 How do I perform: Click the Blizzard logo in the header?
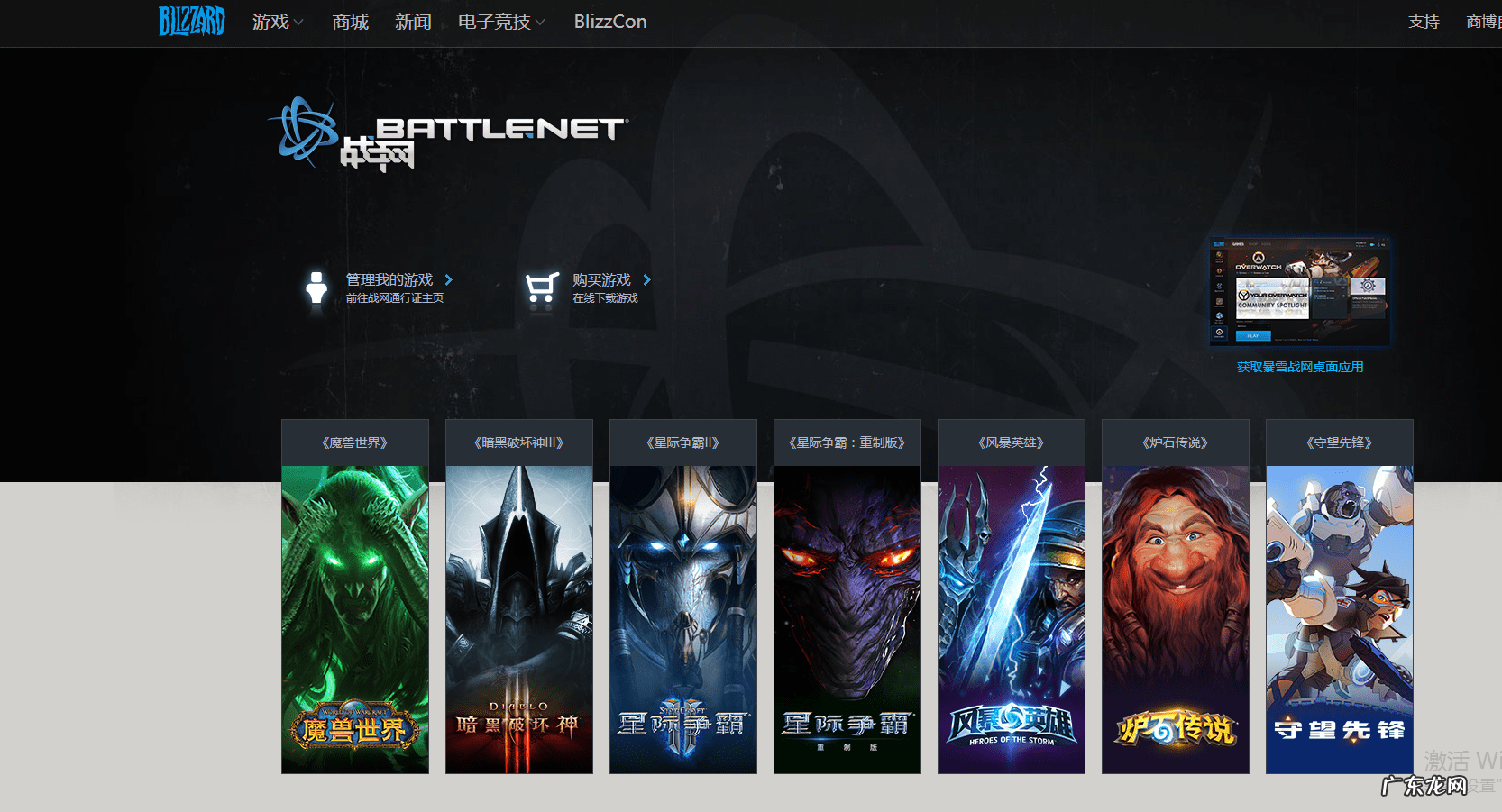click(x=192, y=21)
